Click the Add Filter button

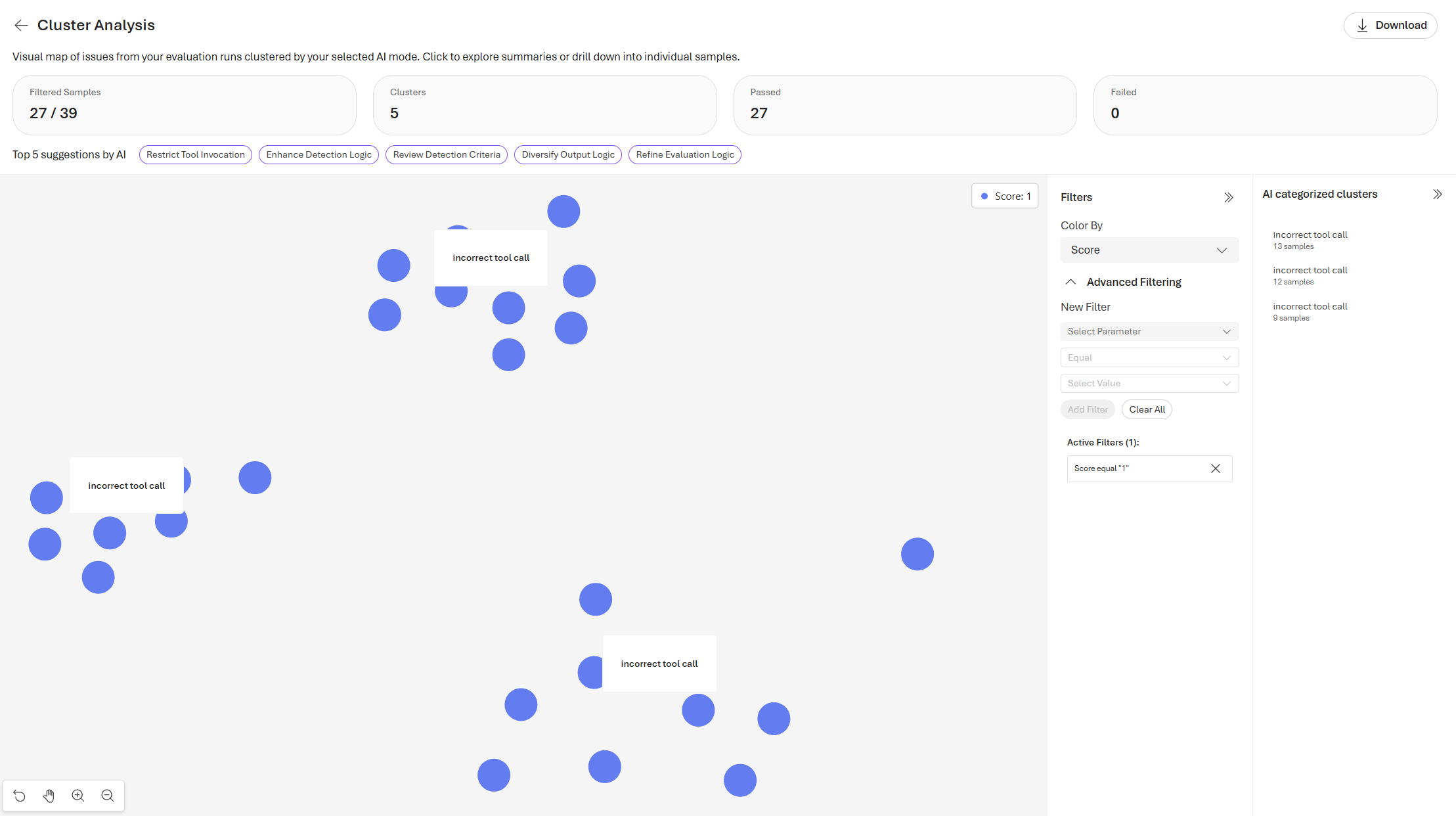pyautogui.click(x=1087, y=409)
